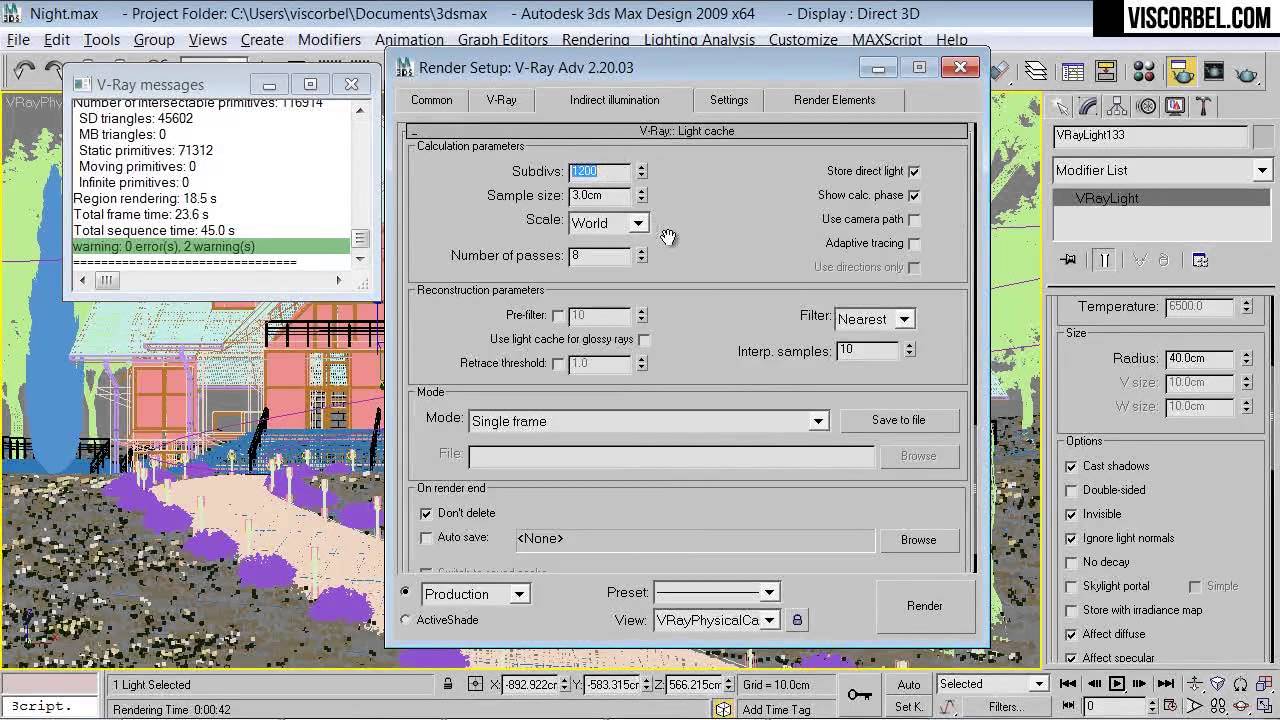Screen dimensions: 1280x720
Task: Click the Quick Render teapot icon
Action: (x=1247, y=72)
